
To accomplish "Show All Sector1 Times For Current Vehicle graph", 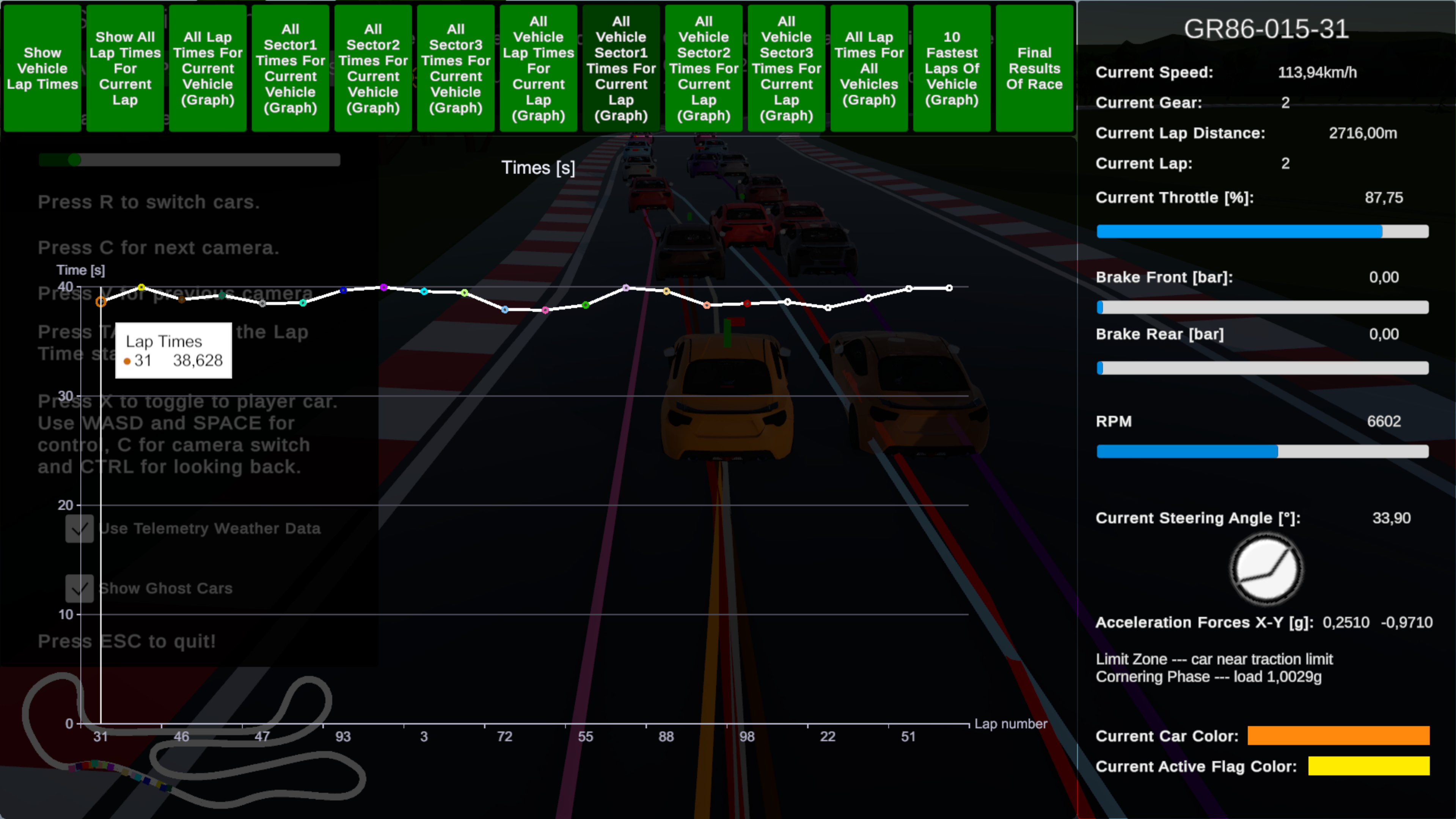I will (291, 68).
